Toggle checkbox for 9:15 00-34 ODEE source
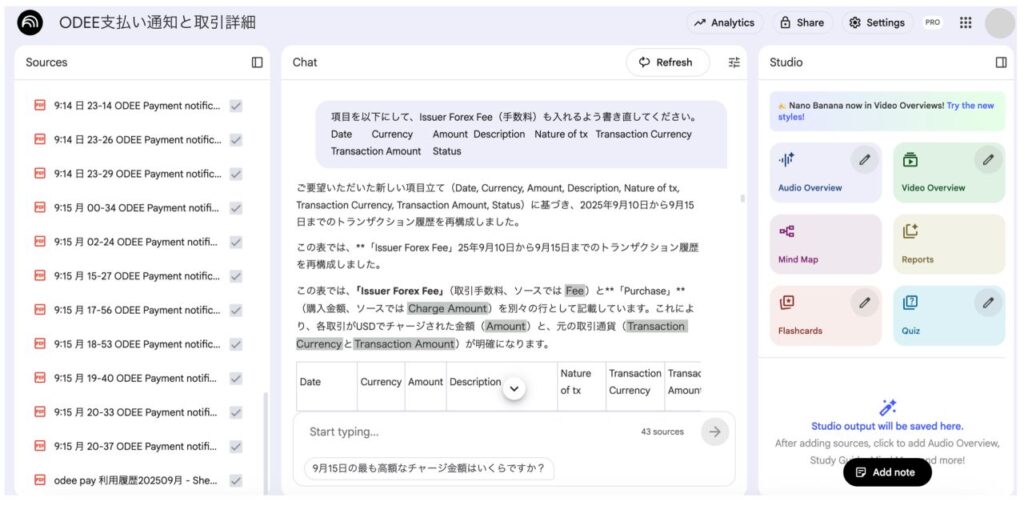The image size is (1024, 514). [236, 208]
